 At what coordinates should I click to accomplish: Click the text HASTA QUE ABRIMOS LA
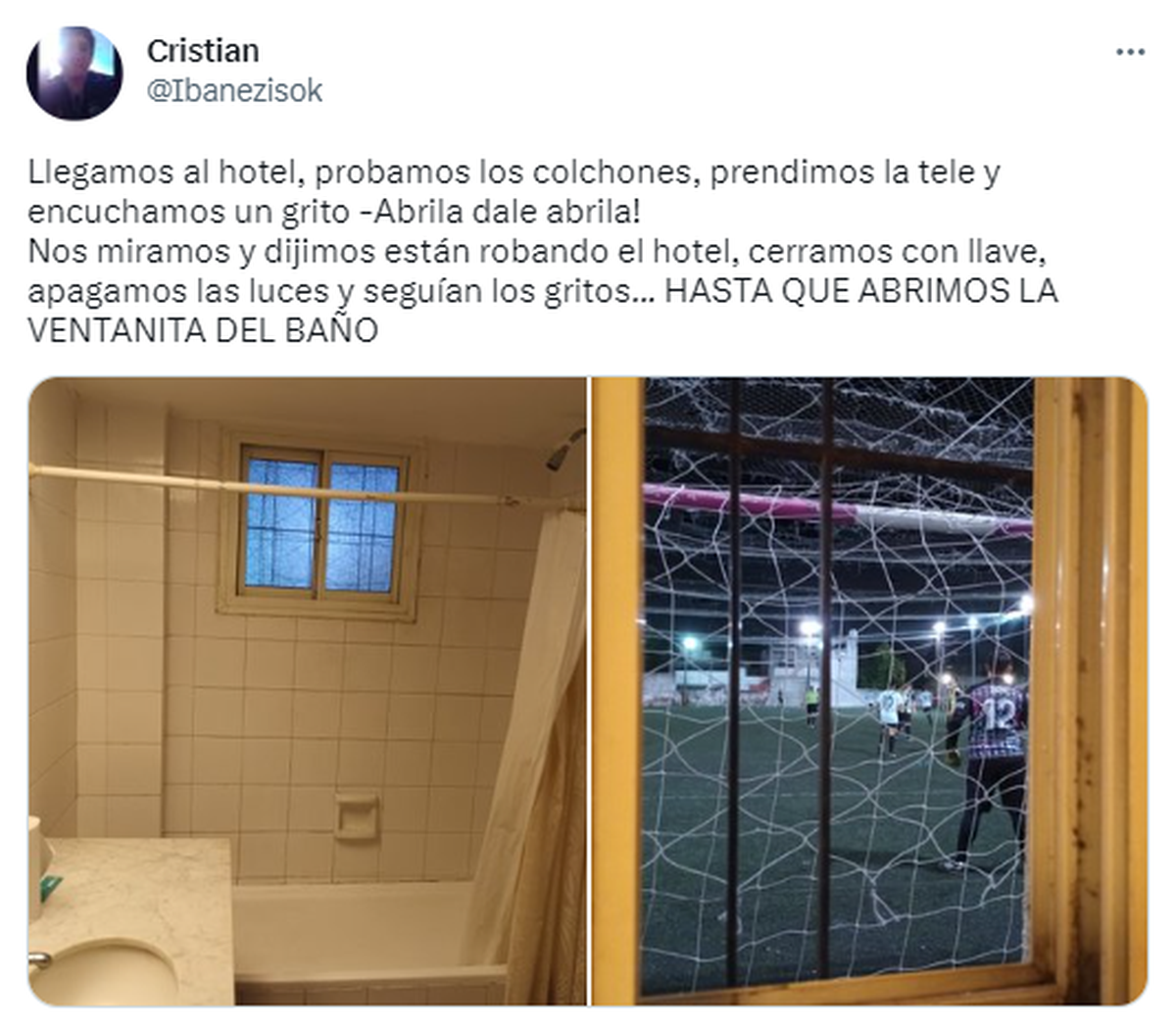(861, 291)
